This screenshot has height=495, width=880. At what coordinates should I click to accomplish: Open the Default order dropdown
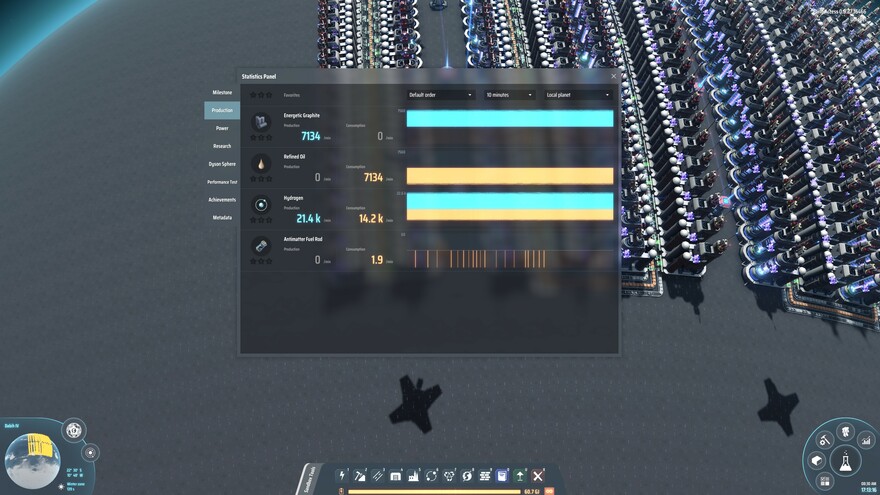[441, 95]
